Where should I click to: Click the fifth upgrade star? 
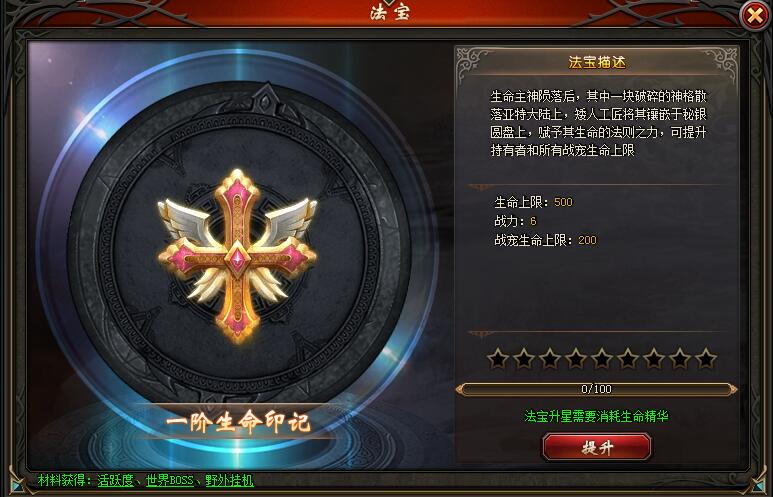pyautogui.click(x=602, y=358)
